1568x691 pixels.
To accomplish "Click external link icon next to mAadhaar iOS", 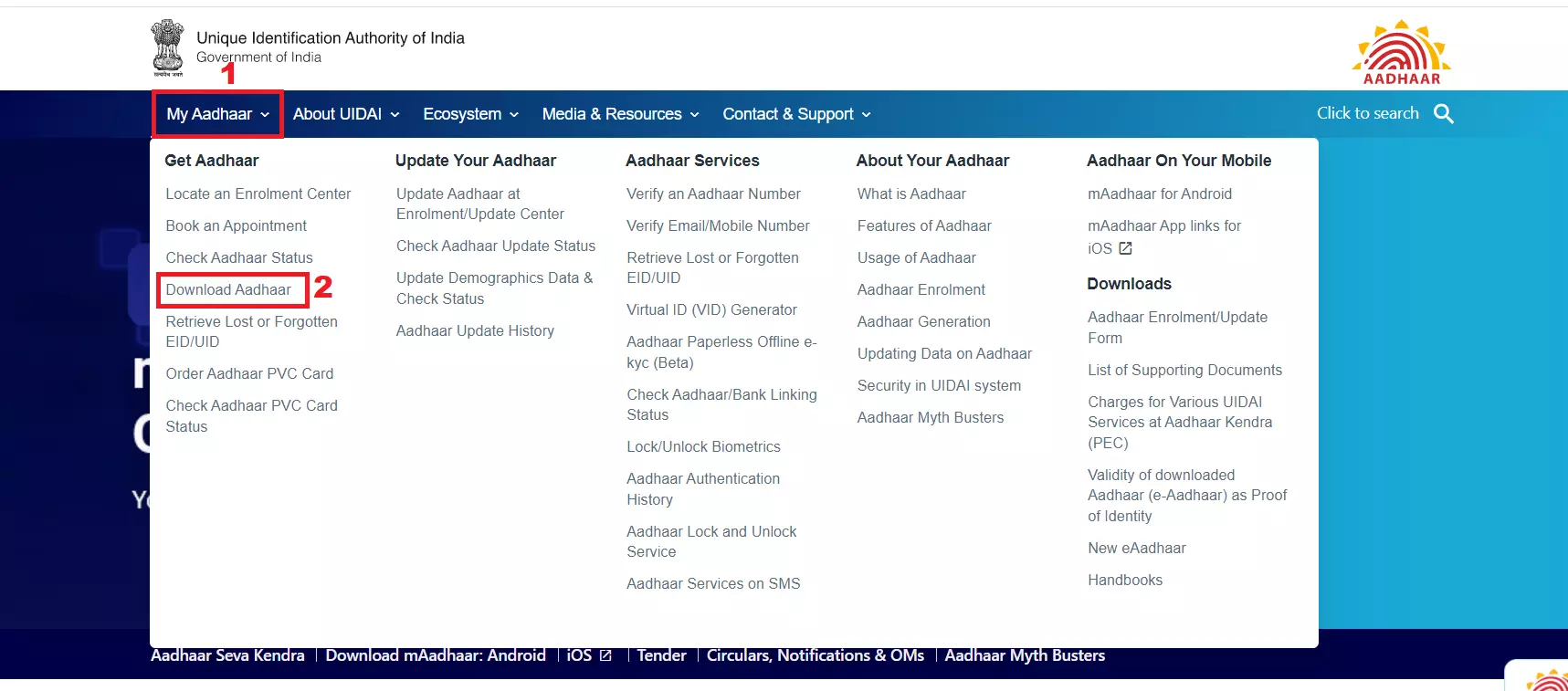I will coord(1125,248).
